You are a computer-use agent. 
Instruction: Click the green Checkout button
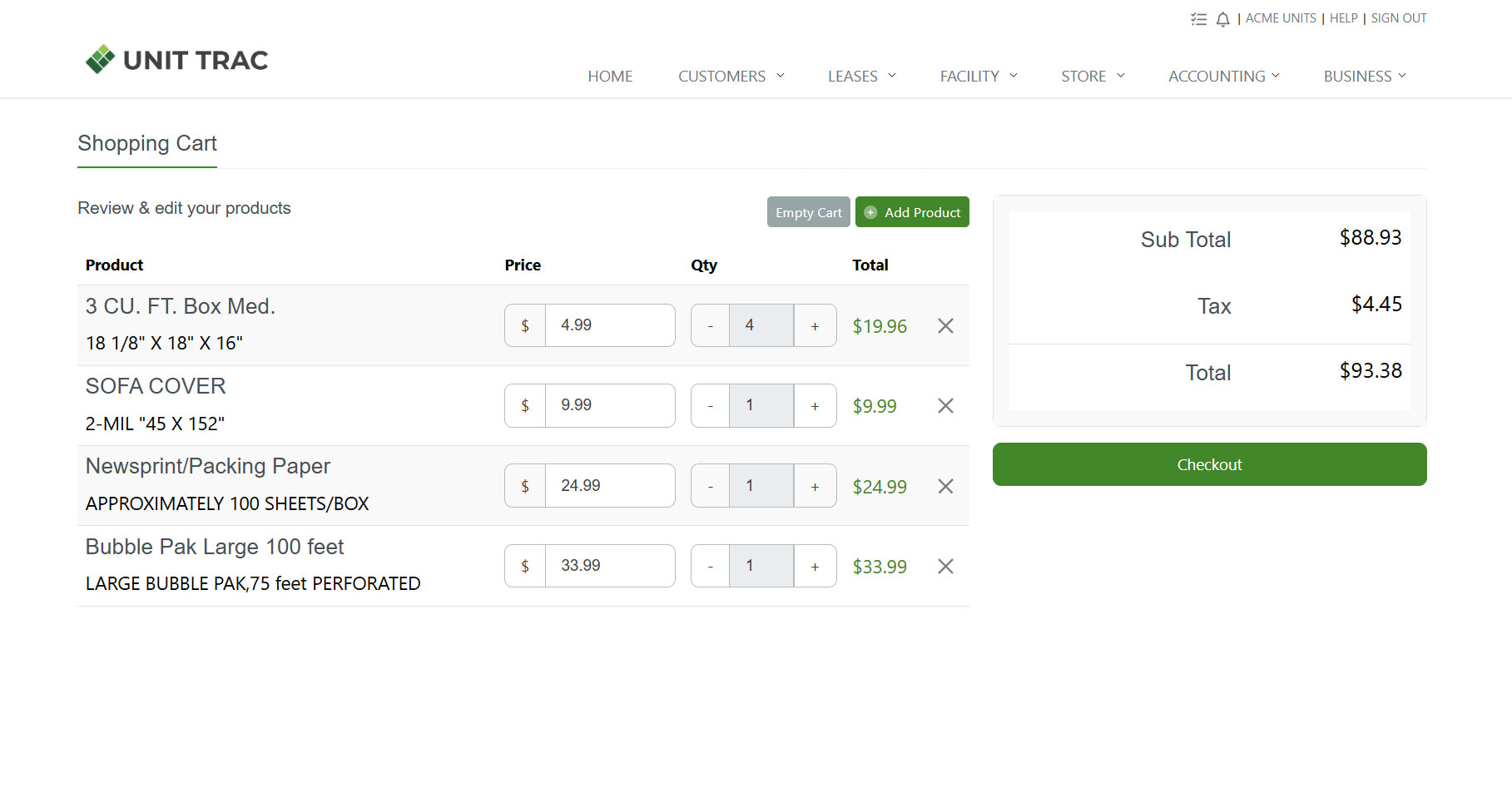pos(1209,464)
